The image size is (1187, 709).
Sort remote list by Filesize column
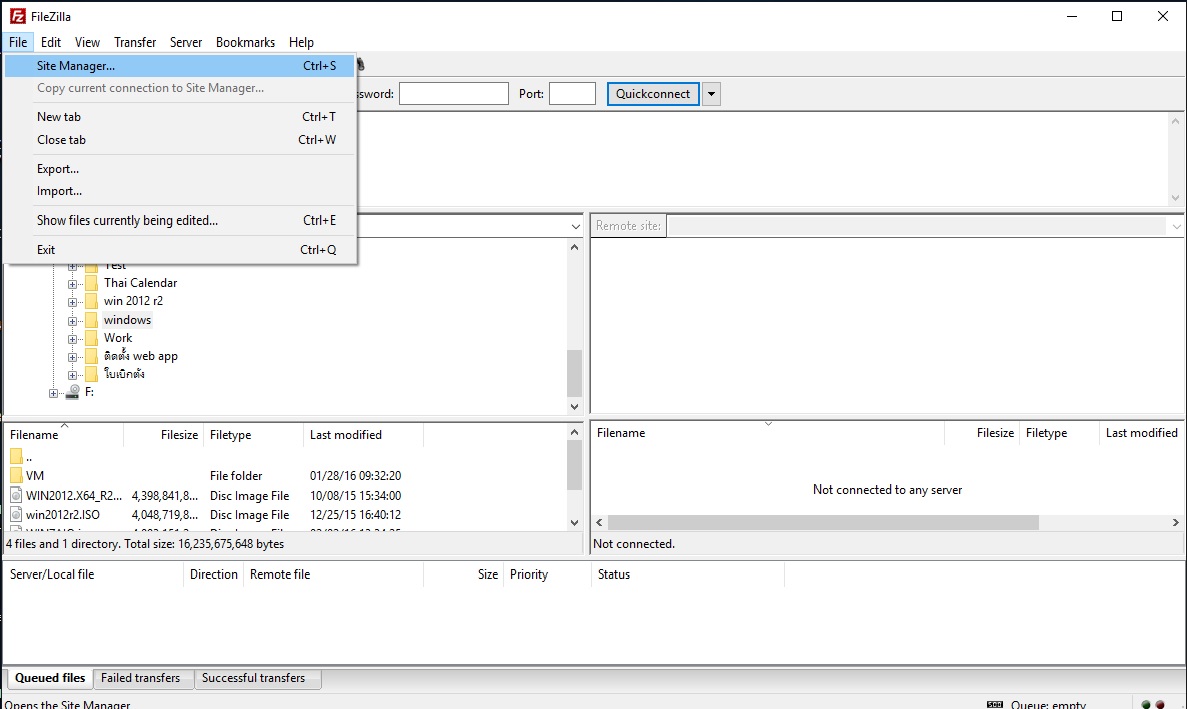pyautogui.click(x=982, y=433)
